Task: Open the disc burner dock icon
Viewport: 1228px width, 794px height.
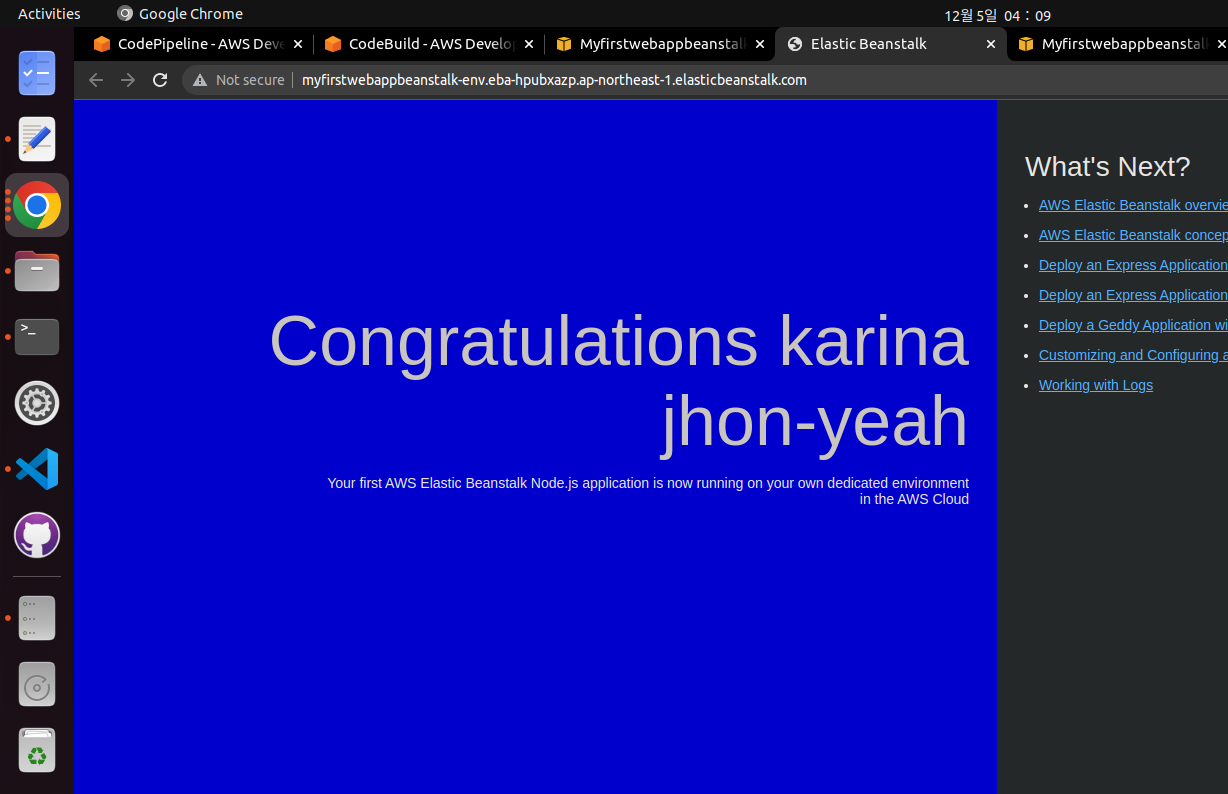Action: point(37,684)
